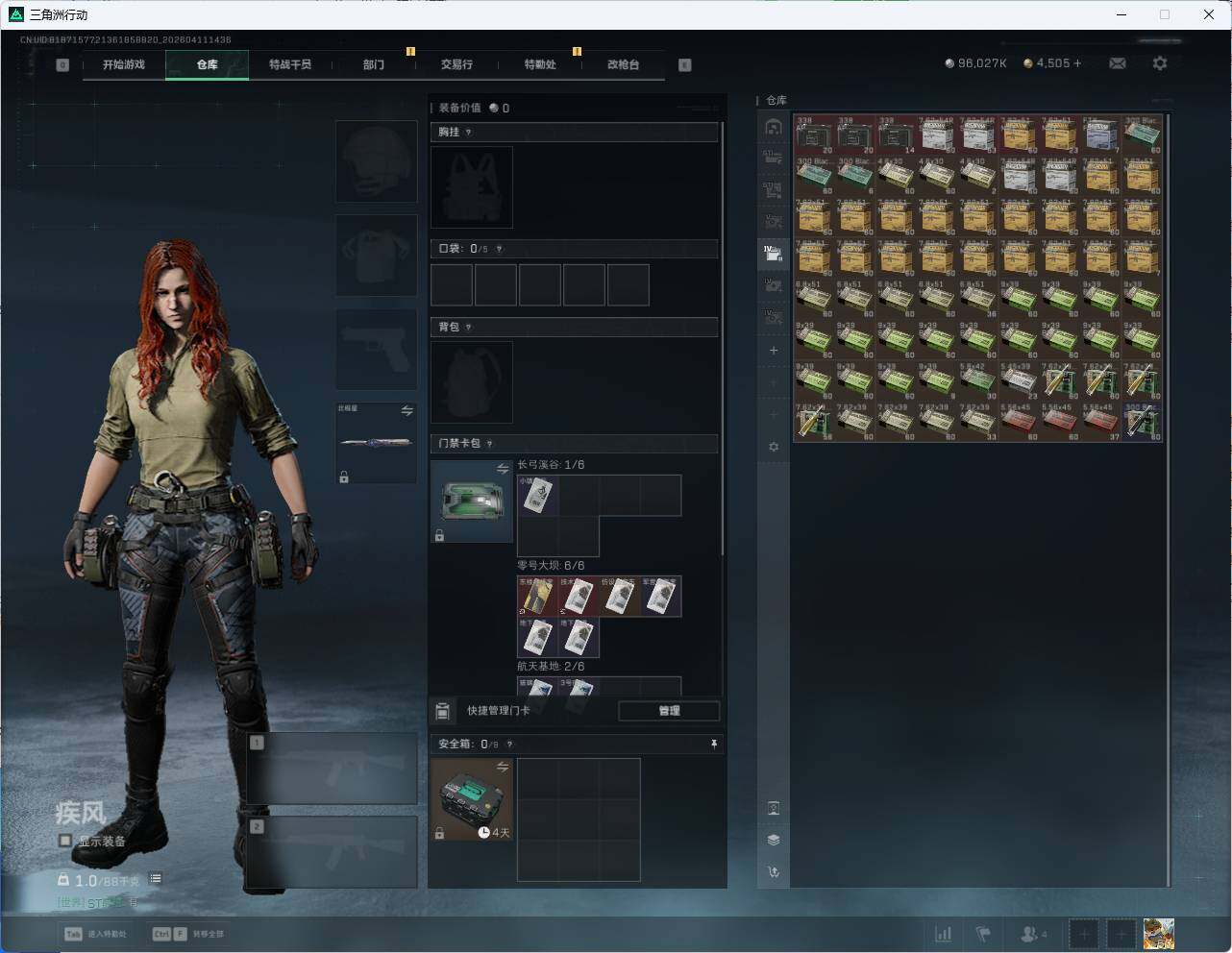Switch to the 改枪台 tab
The image size is (1232, 953).
(623, 64)
